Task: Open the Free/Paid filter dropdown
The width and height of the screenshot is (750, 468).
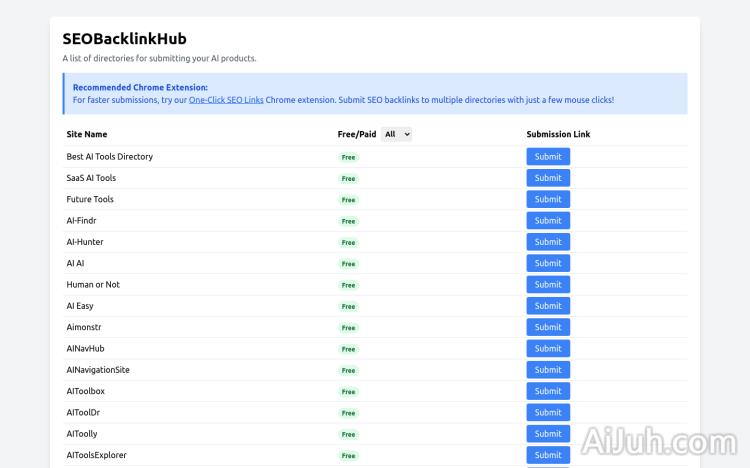Action: click(396, 134)
